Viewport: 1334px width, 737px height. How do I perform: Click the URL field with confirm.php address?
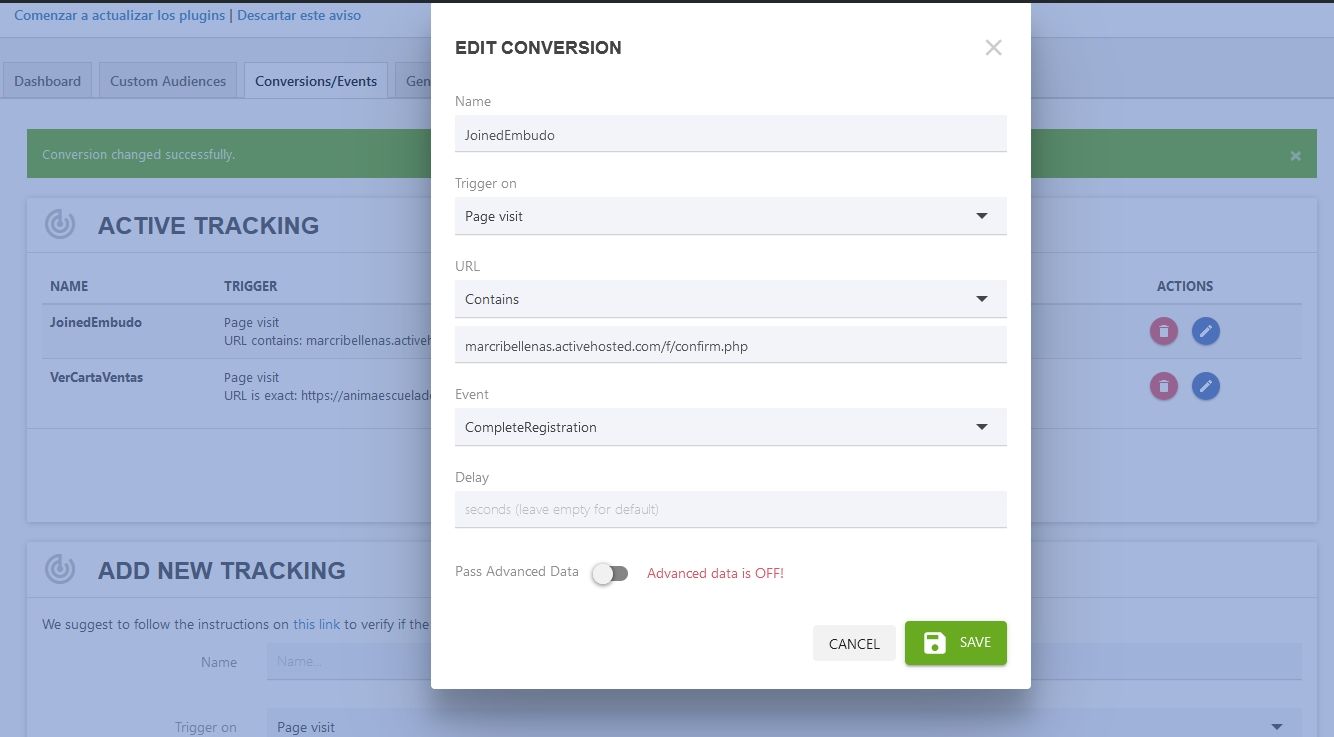click(x=730, y=346)
